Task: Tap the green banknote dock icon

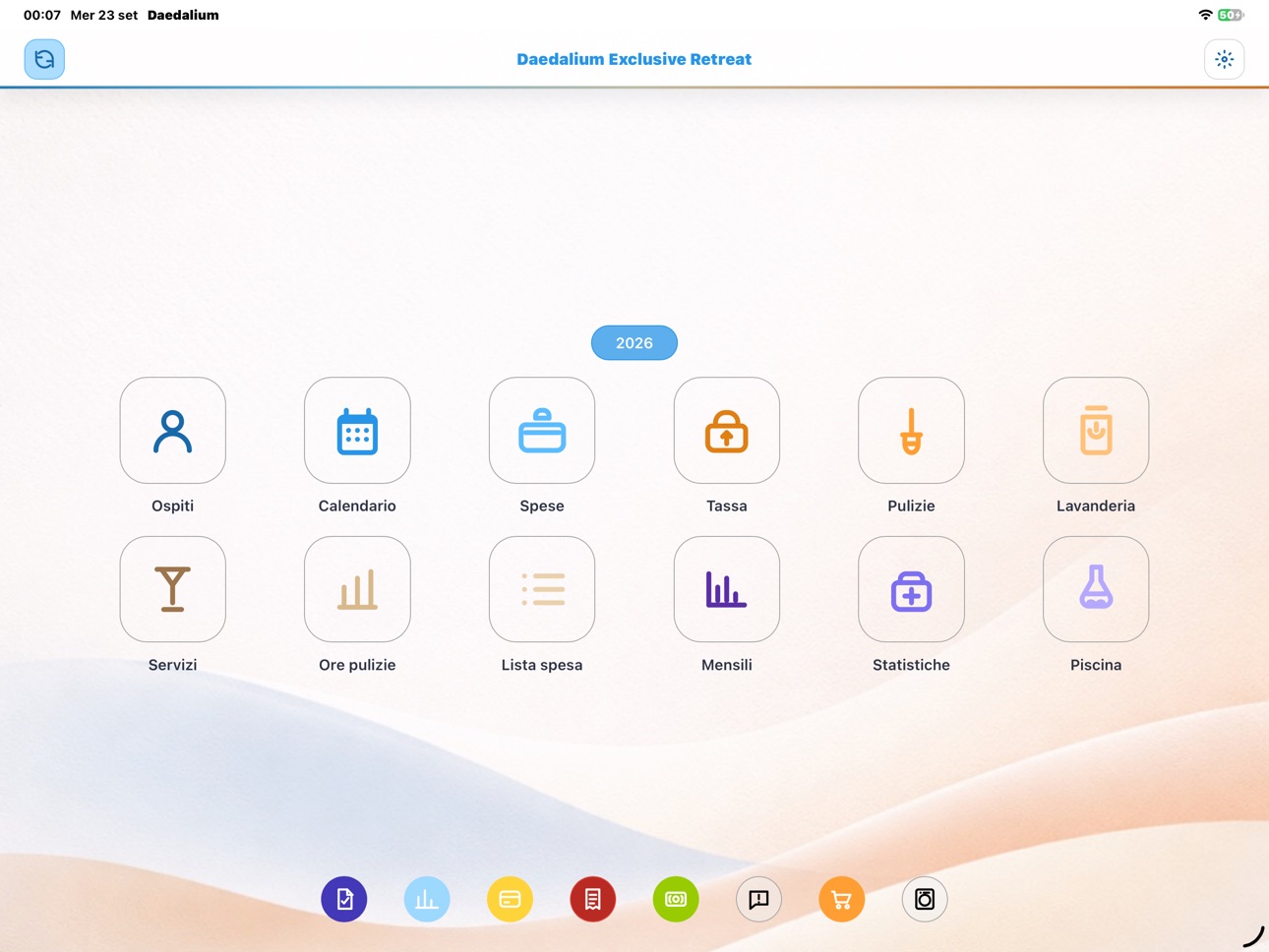Action: [x=676, y=899]
